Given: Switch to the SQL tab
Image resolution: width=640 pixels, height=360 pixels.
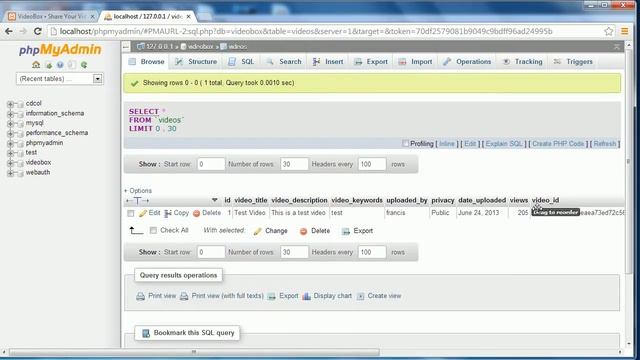Looking at the screenshot, I should 241,62.
